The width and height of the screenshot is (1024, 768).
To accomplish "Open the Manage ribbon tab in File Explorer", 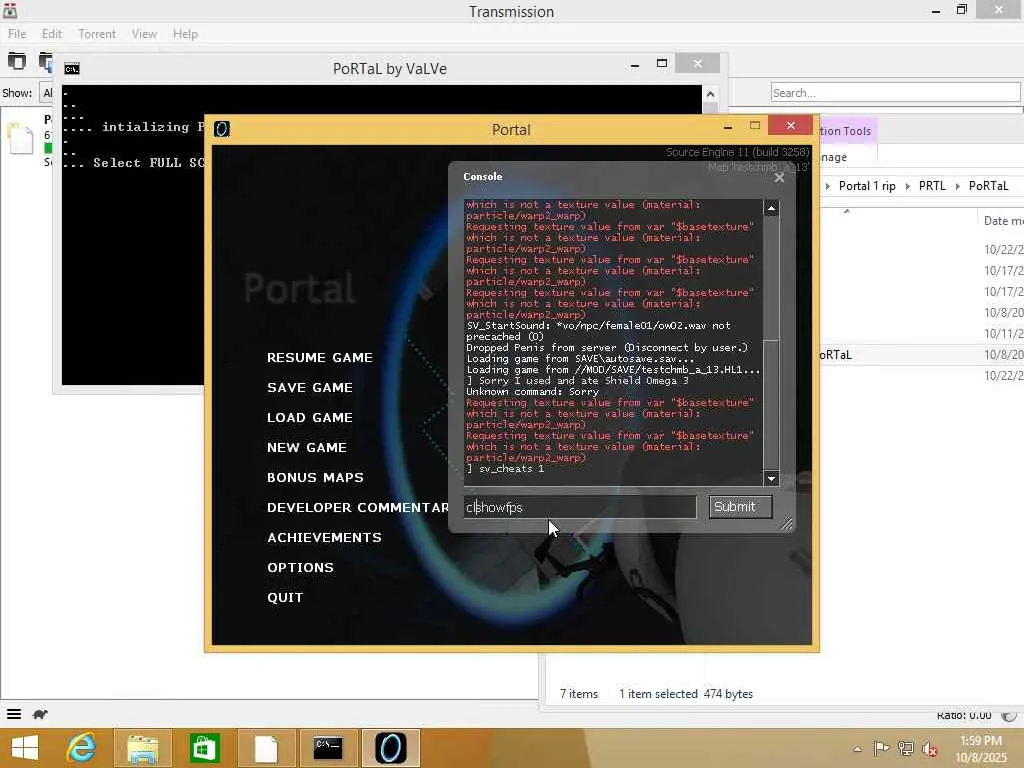I will point(833,157).
